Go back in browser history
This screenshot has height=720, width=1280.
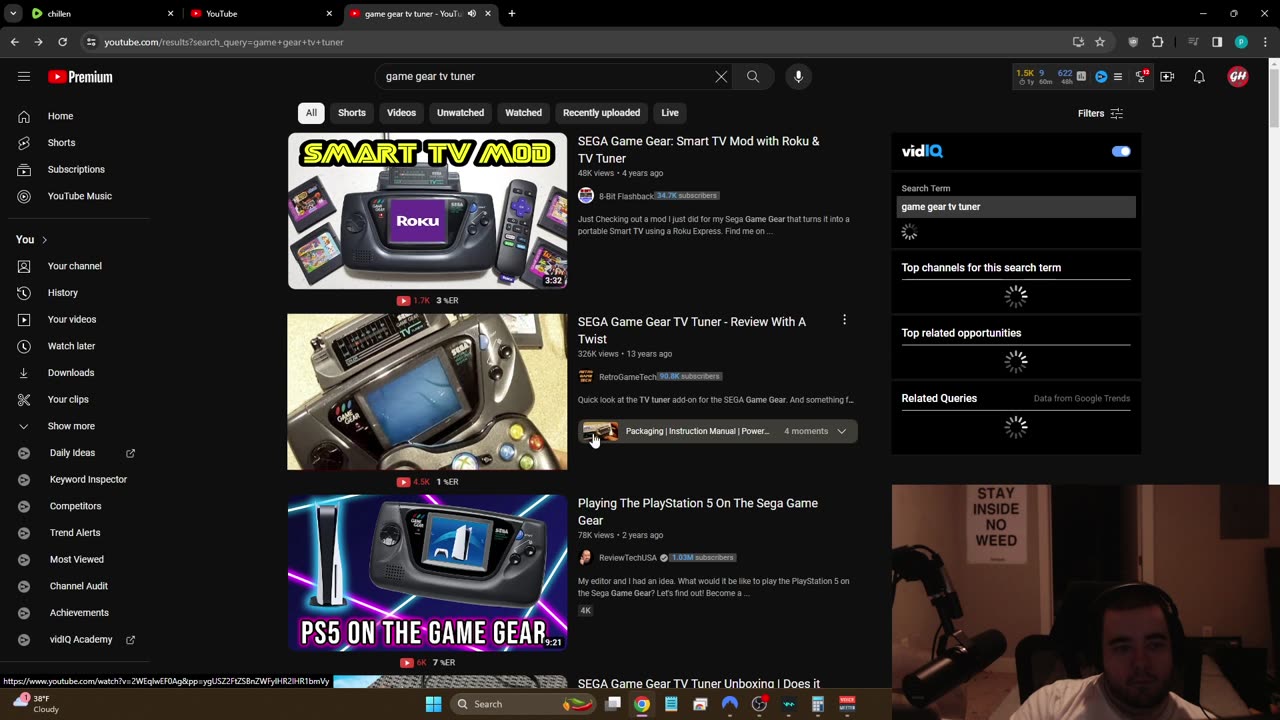(x=14, y=42)
